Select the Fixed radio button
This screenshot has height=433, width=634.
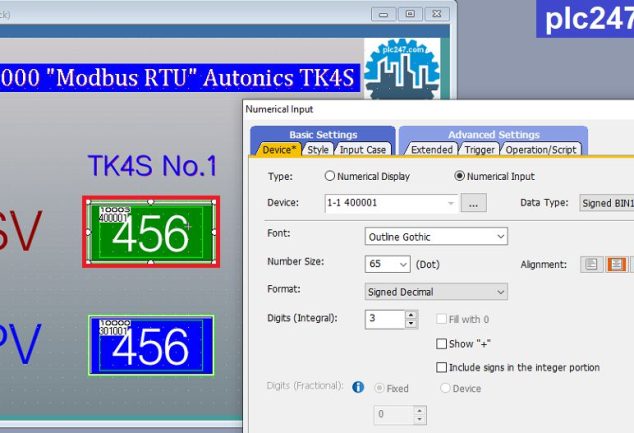click(x=379, y=388)
